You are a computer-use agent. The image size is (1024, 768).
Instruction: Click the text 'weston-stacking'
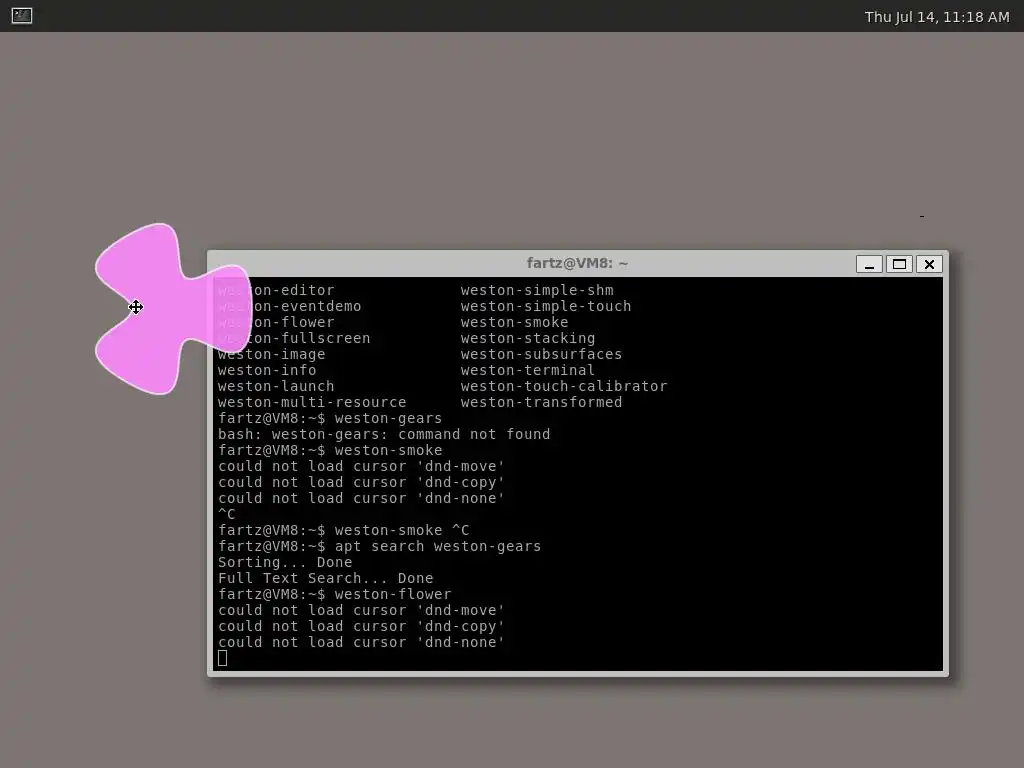(x=528, y=338)
